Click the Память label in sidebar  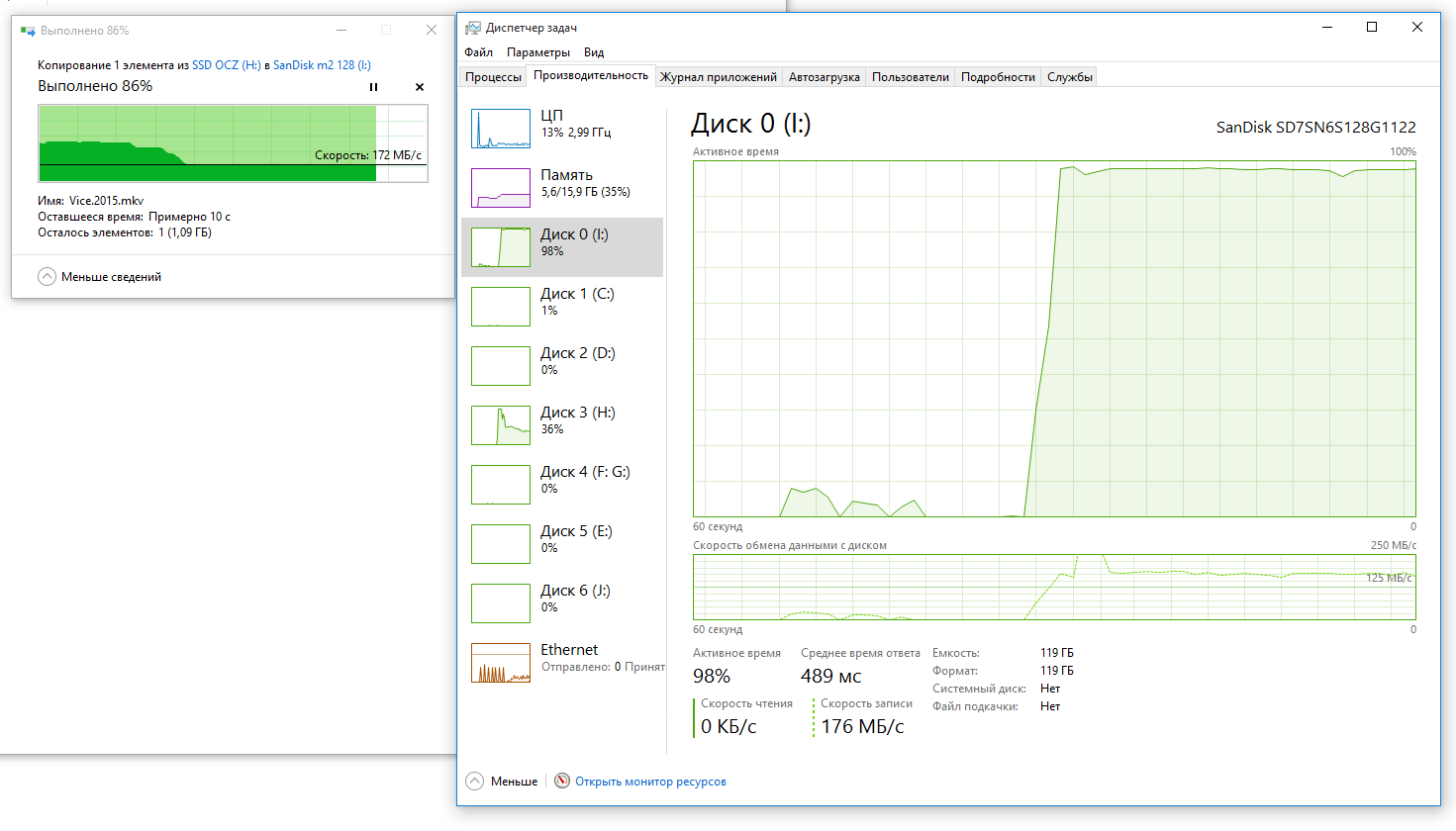click(x=566, y=175)
